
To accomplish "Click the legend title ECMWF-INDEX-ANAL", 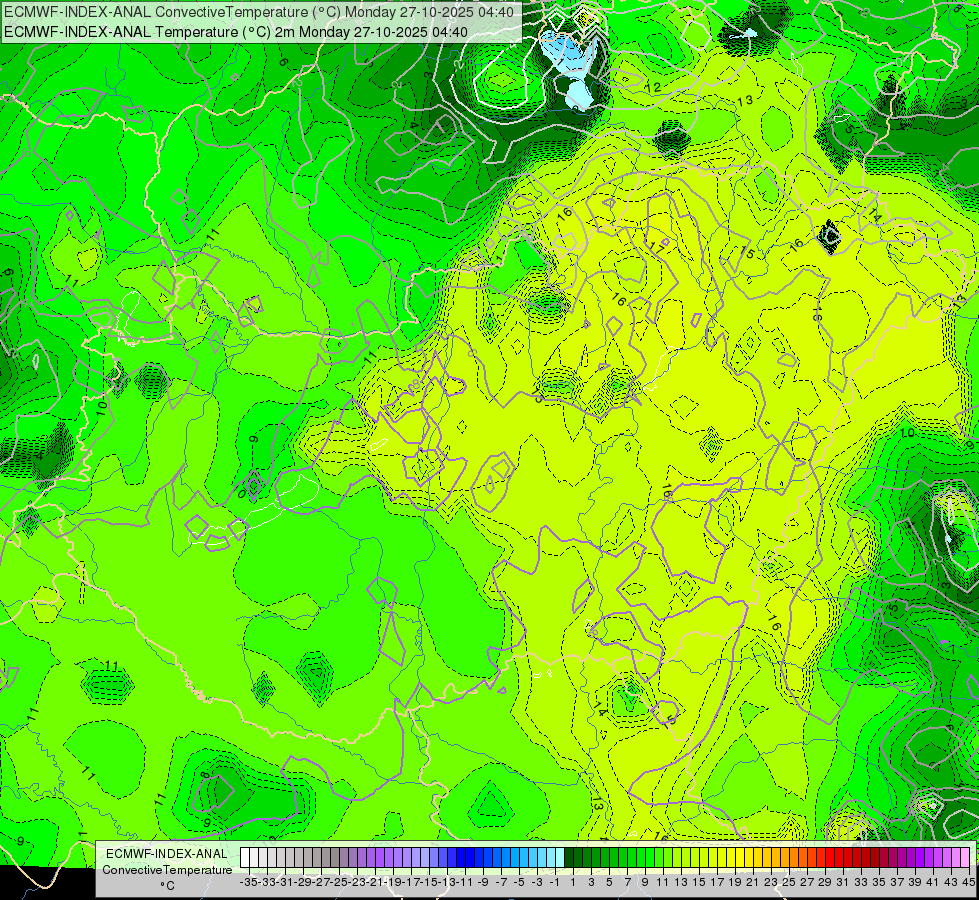I will (x=167, y=854).
